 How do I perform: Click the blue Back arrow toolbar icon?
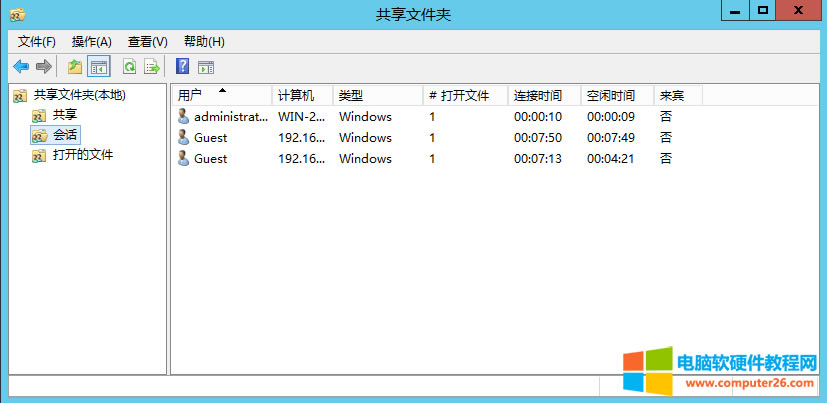(x=21, y=67)
